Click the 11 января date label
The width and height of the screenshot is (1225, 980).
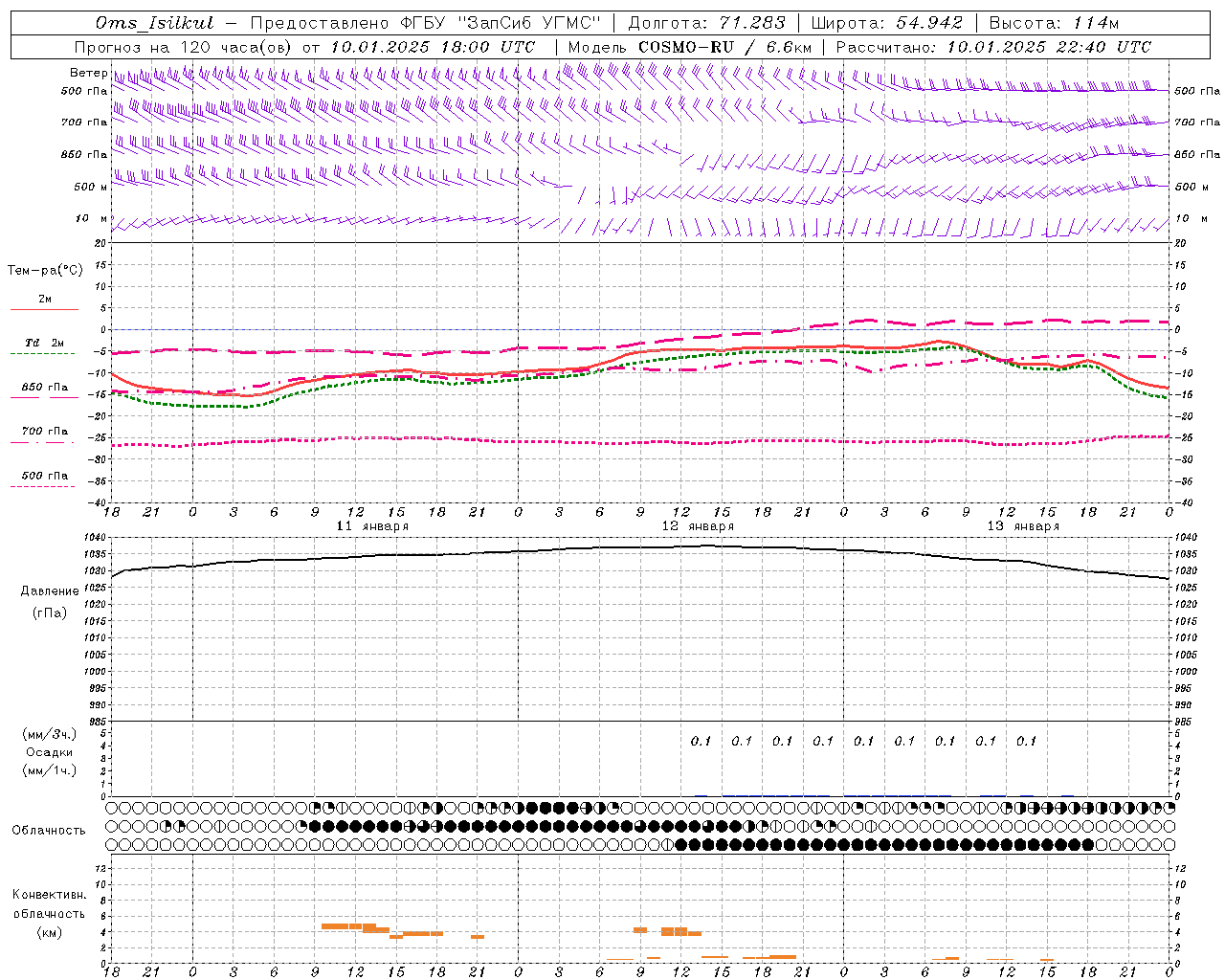point(372,526)
